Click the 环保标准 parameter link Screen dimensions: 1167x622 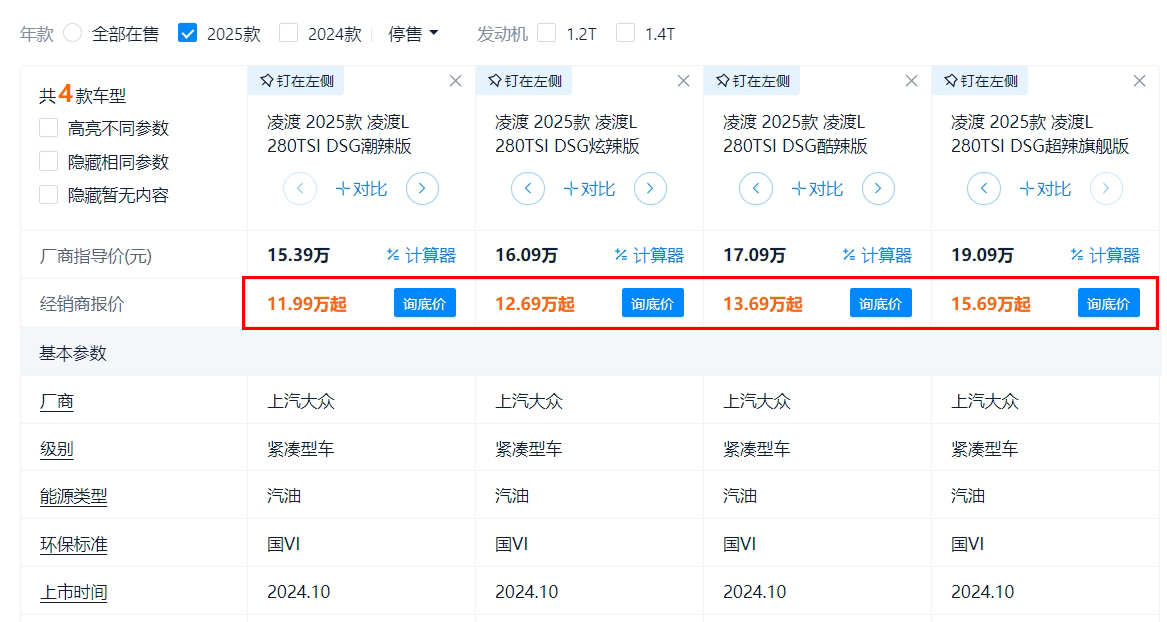(73, 545)
